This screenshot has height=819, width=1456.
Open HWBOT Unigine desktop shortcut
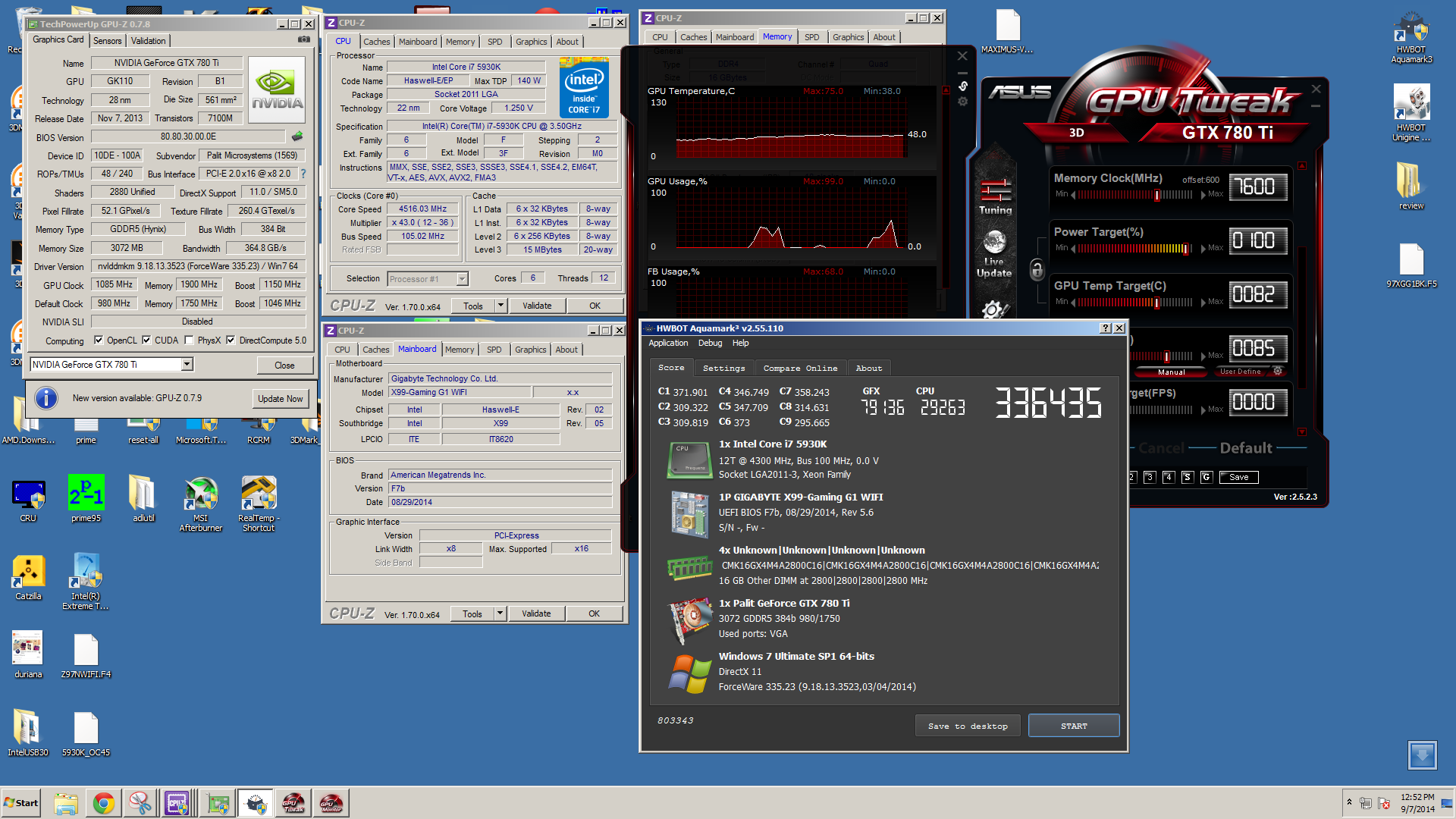[1410, 112]
